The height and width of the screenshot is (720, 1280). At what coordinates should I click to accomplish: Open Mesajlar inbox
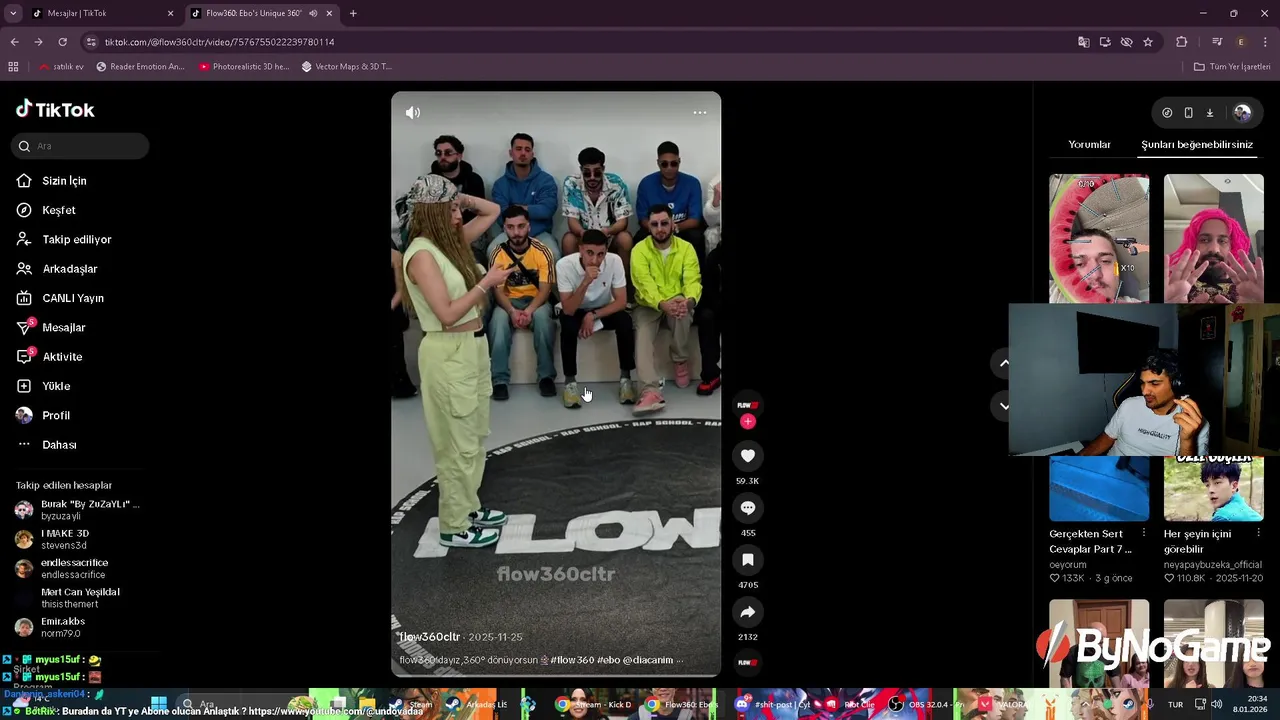click(x=51, y=328)
